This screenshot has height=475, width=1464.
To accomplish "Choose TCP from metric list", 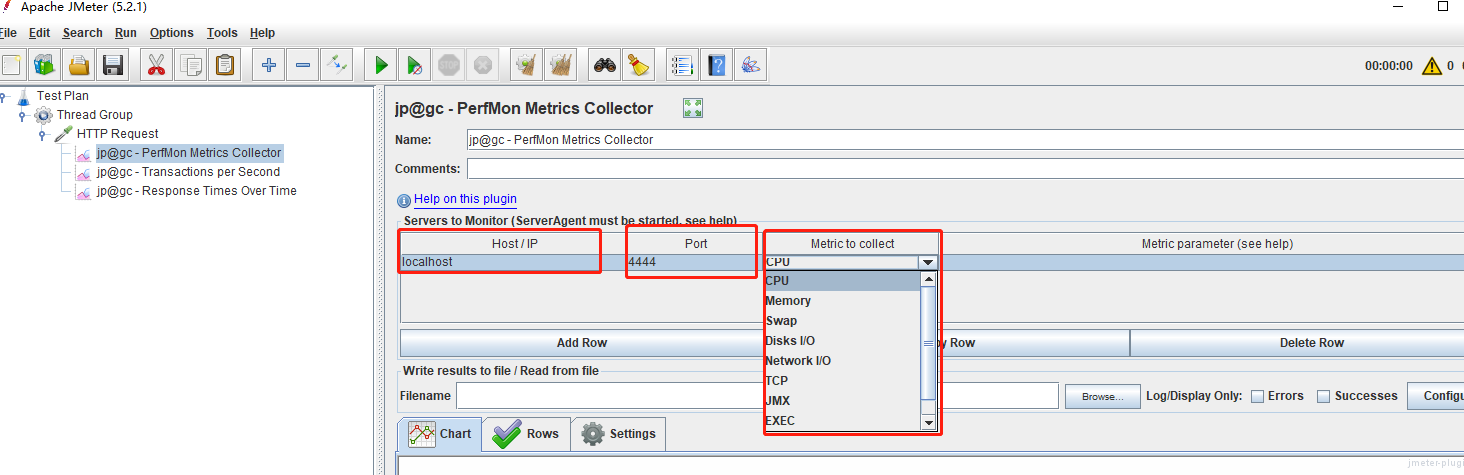I will click(842, 381).
